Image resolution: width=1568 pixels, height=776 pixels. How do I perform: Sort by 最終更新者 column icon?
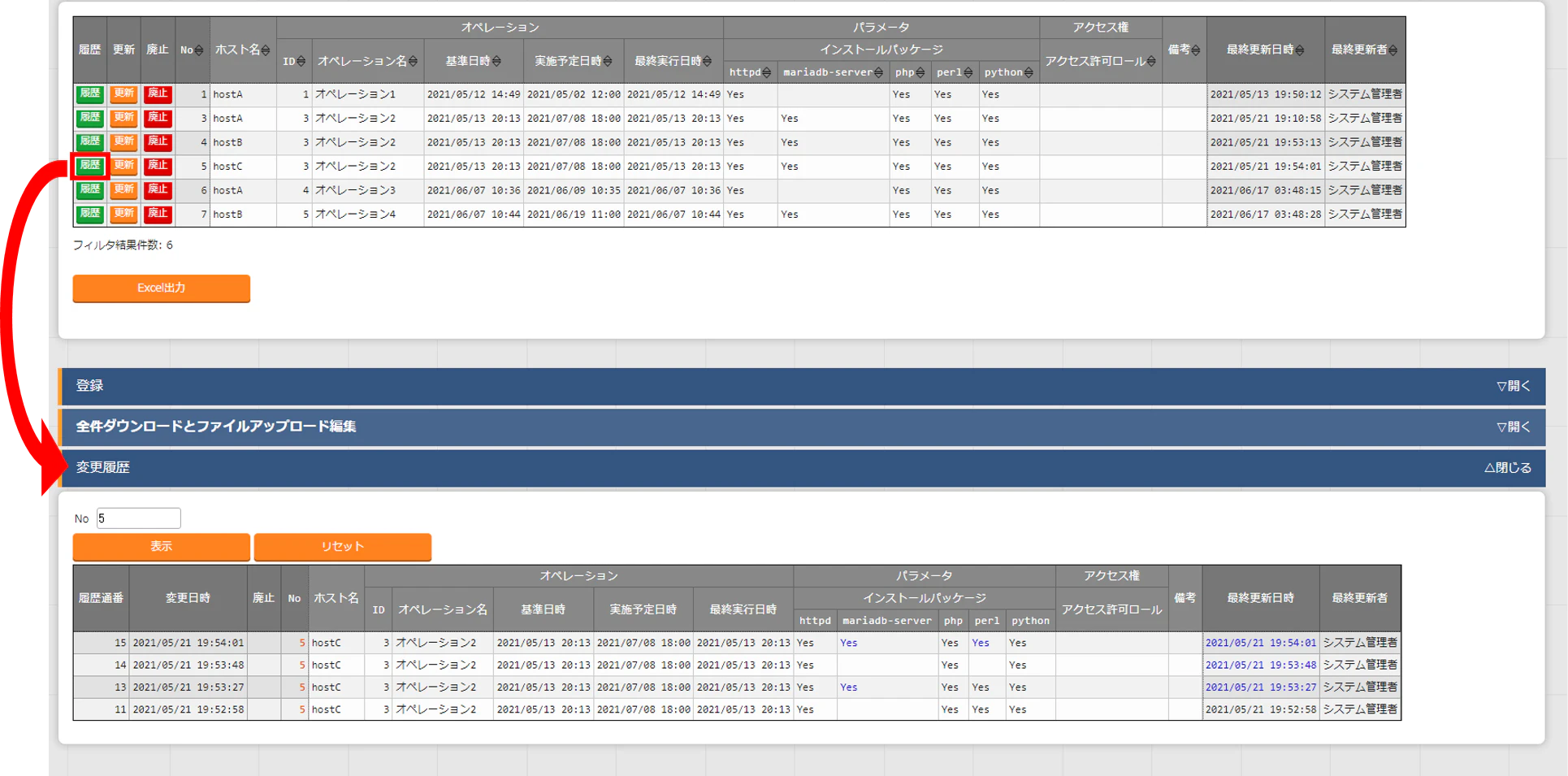(1393, 50)
